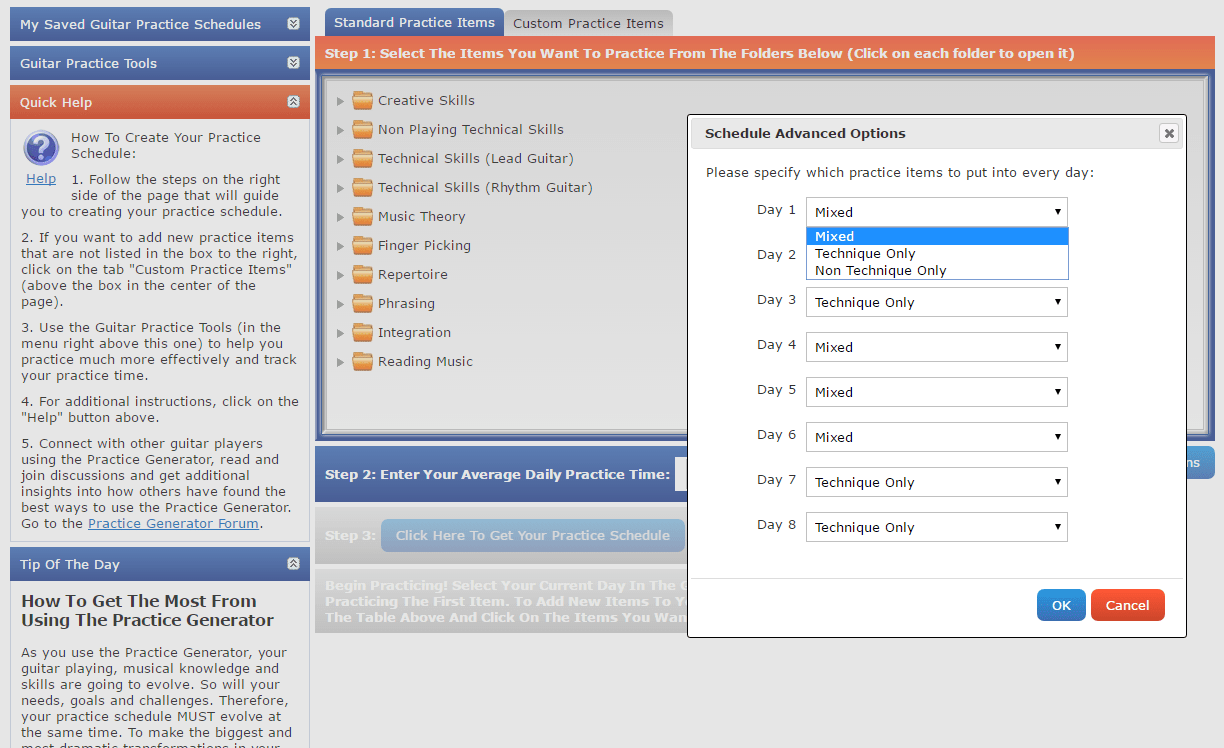Viewport: 1224px width, 748px height.
Task: Click Here To Get Your Practice Schedule
Action: 533,535
